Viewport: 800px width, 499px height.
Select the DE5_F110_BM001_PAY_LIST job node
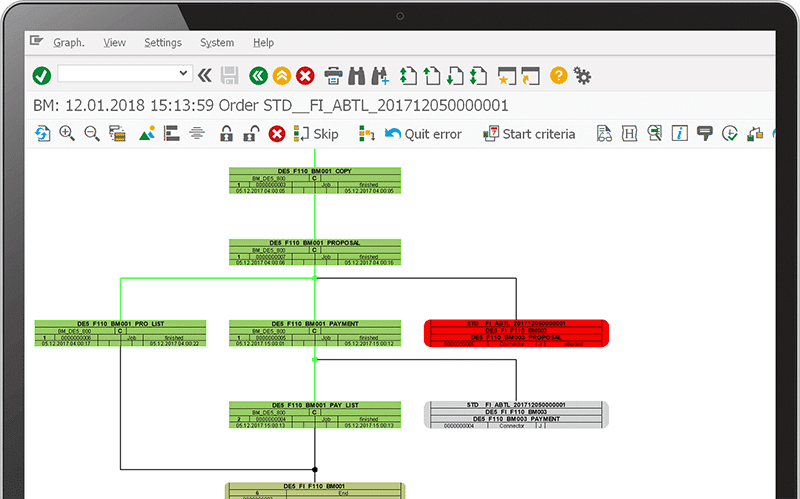click(x=315, y=414)
